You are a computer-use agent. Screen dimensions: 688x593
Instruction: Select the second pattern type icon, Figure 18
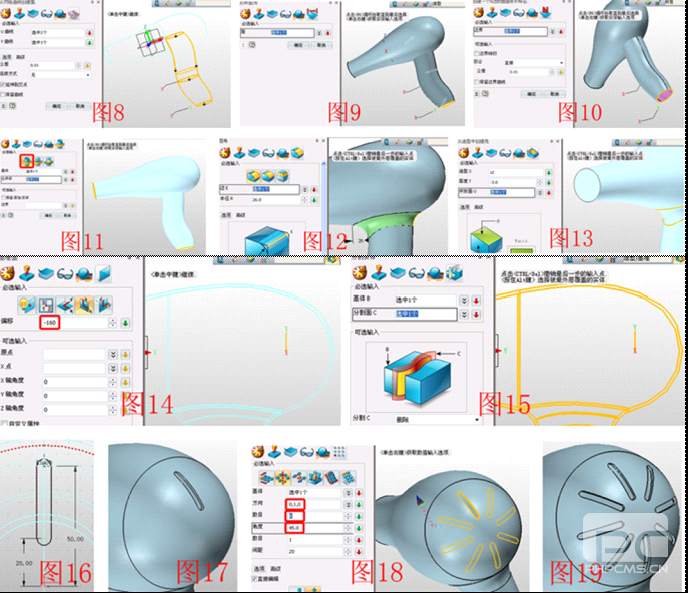tap(283, 478)
